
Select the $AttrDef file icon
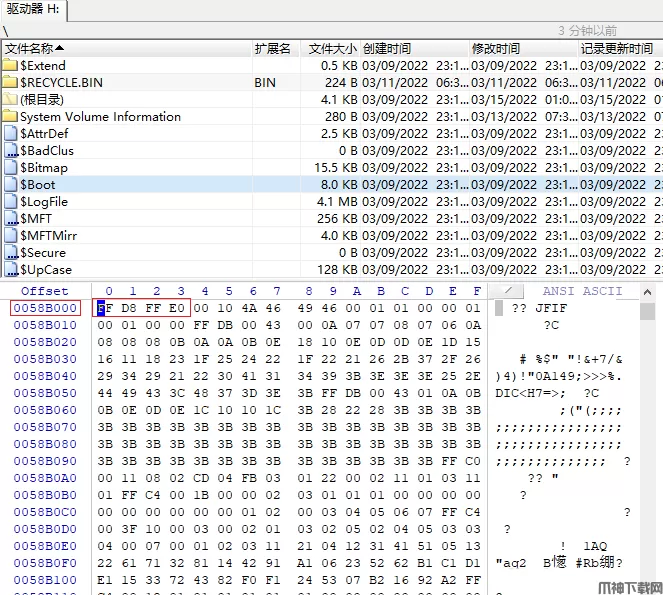[10, 133]
